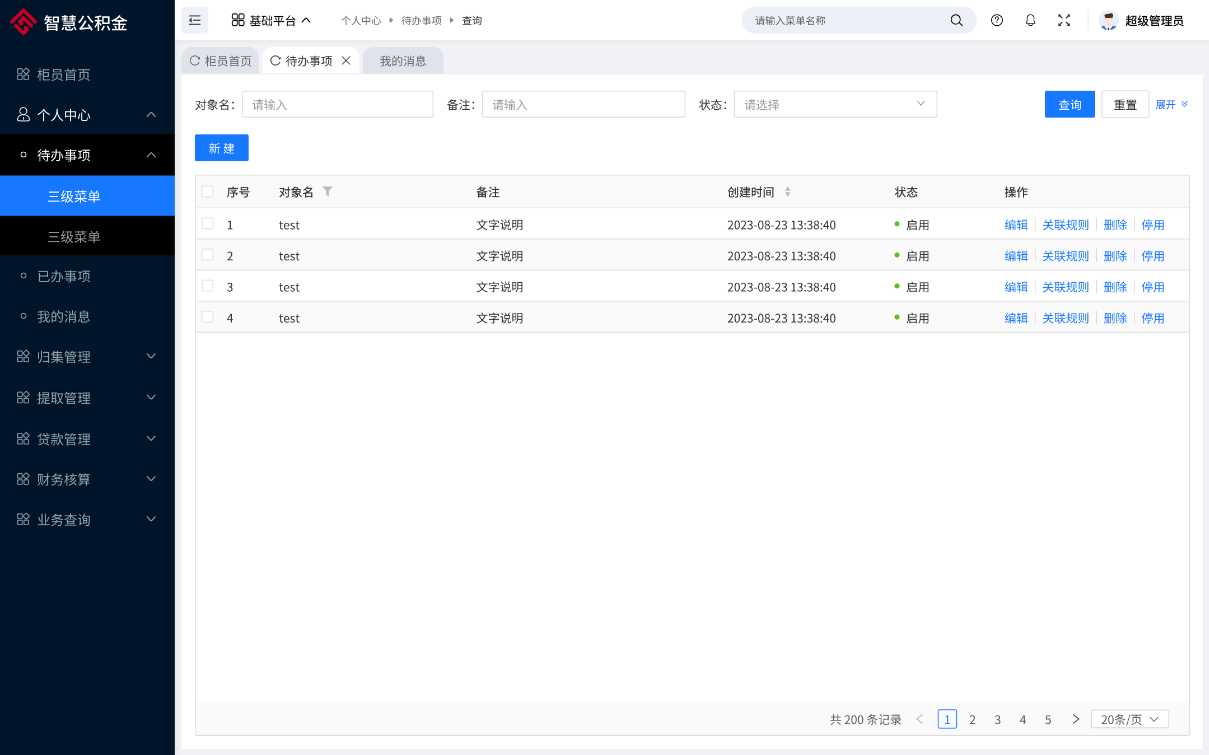The image size is (1209, 755).
Task: Click the search magnifier icon in top bar
Action: pos(957,20)
